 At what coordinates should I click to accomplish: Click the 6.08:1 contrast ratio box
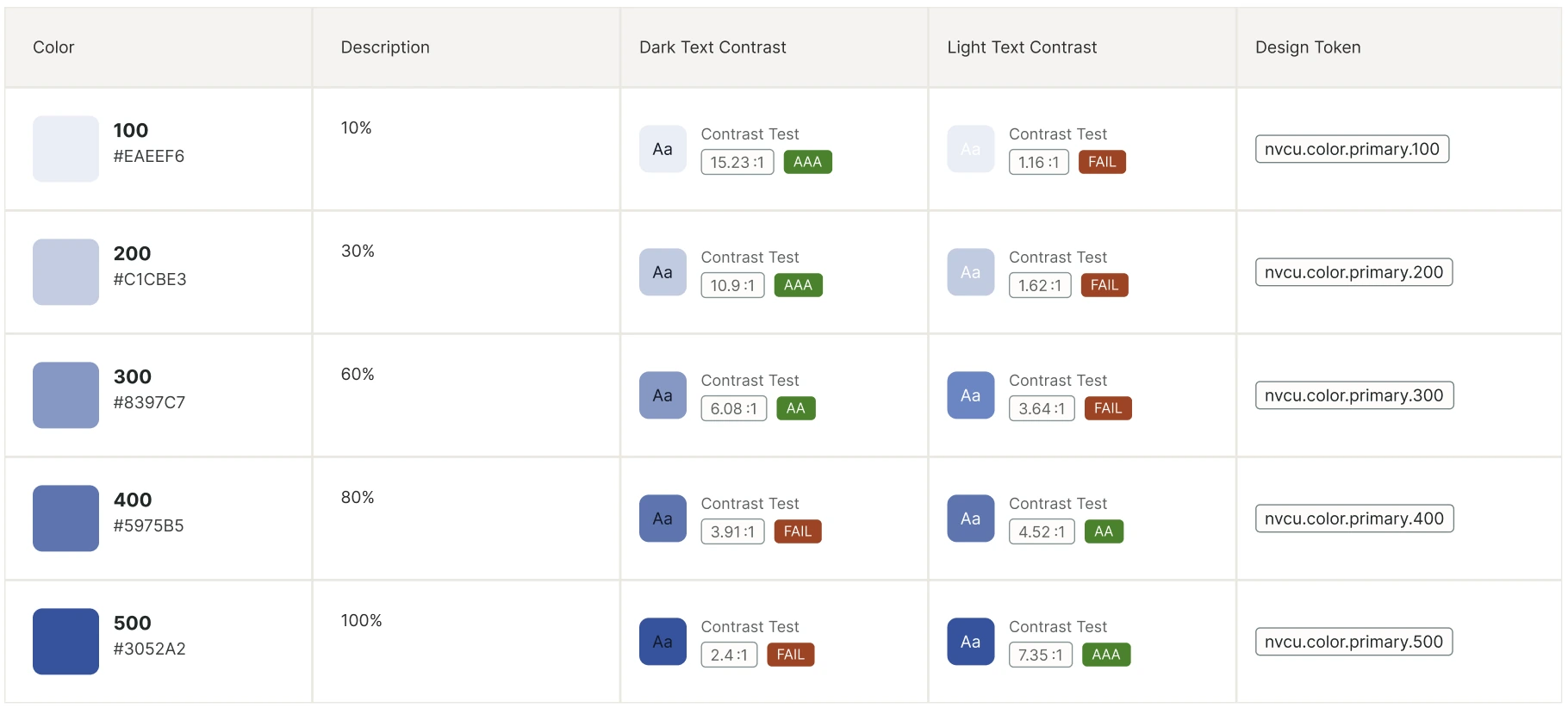click(734, 408)
